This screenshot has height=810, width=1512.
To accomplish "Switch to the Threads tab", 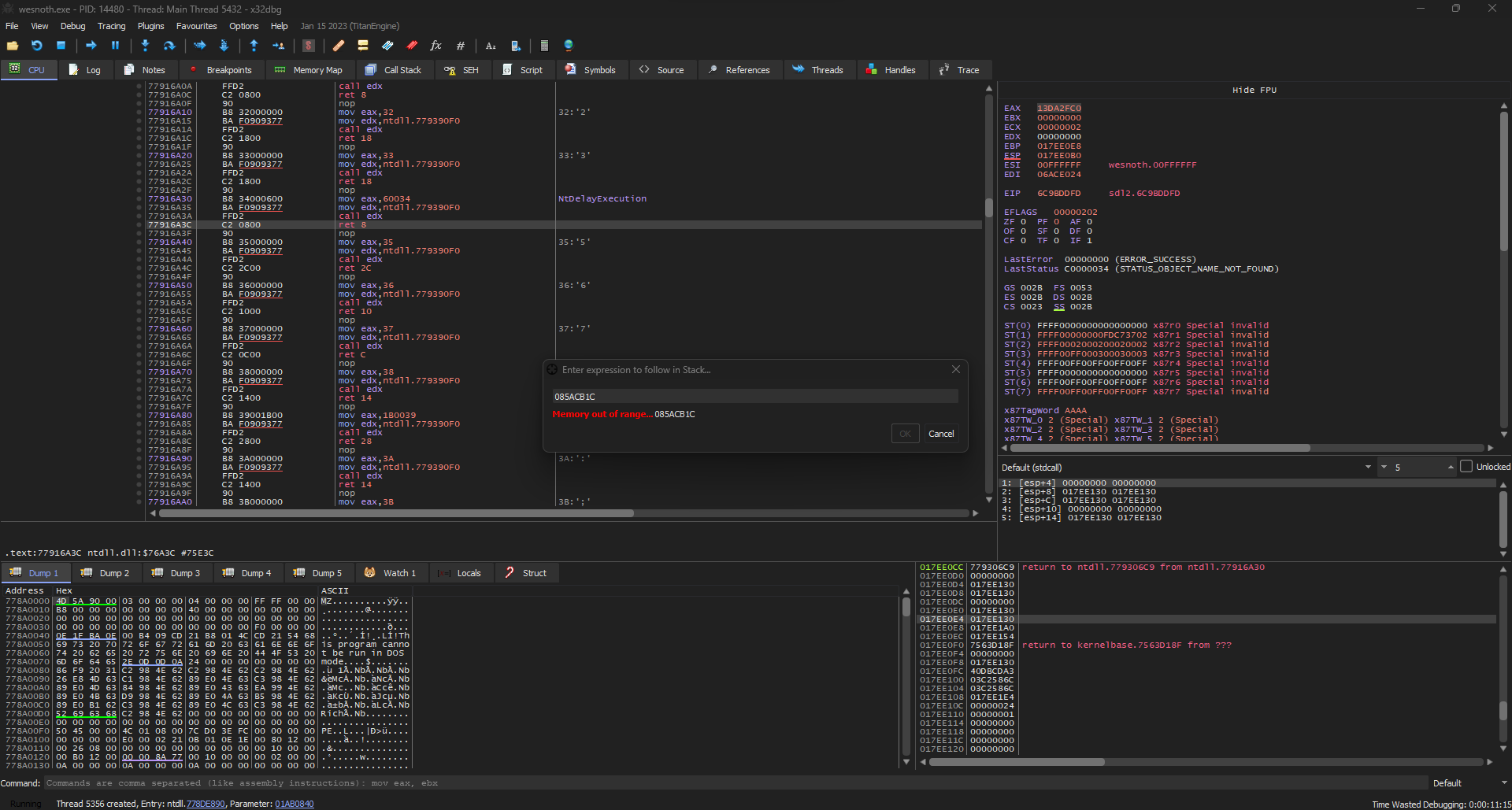I will (x=818, y=70).
